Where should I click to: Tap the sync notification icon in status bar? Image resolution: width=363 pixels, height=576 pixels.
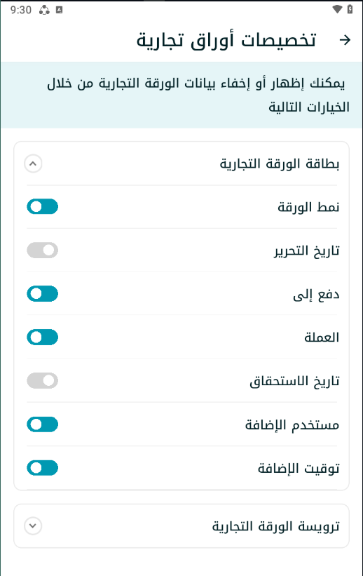click(x=44, y=10)
